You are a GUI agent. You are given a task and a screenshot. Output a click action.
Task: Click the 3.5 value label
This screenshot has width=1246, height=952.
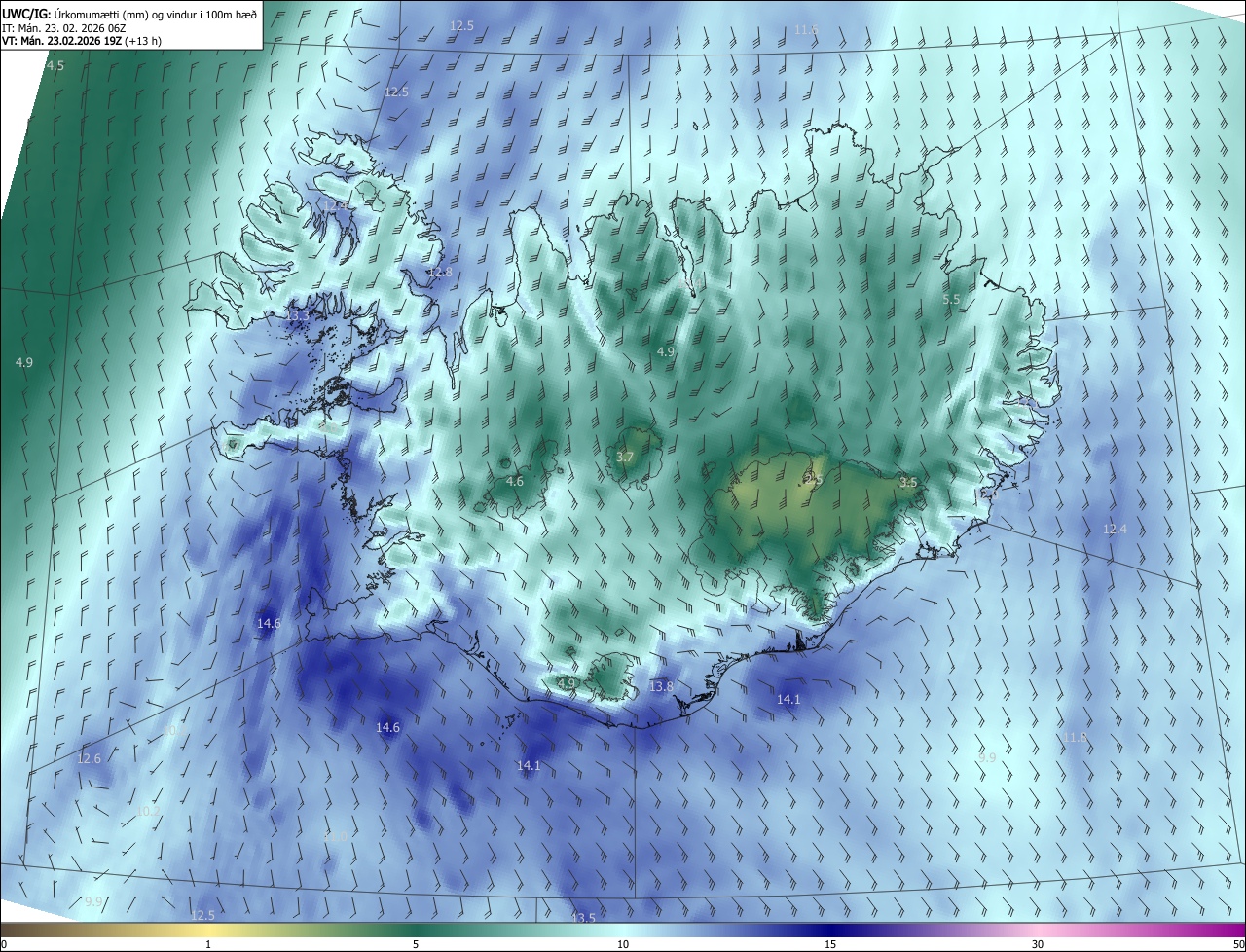click(x=908, y=482)
